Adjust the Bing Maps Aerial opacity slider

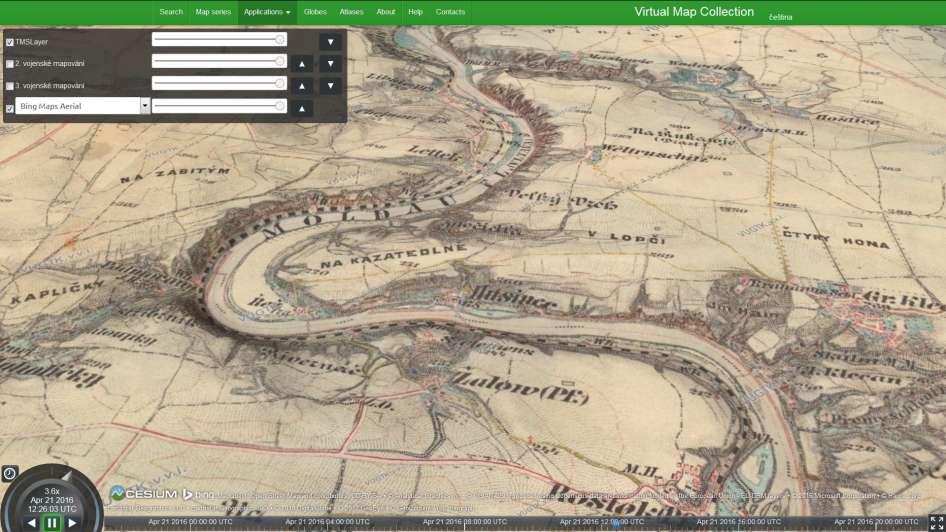click(219, 106)
